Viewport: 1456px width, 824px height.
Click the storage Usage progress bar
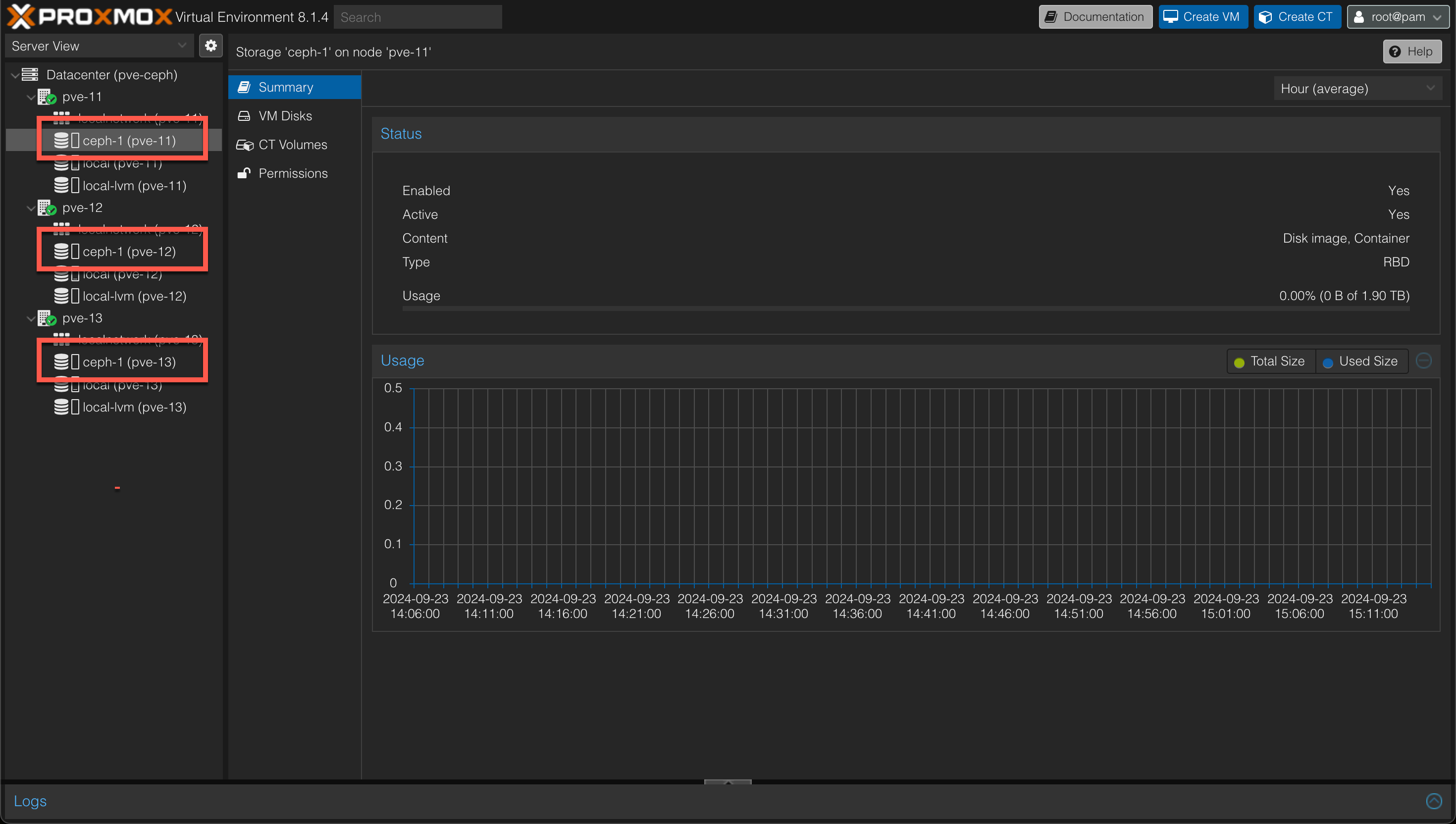[905, 309]
